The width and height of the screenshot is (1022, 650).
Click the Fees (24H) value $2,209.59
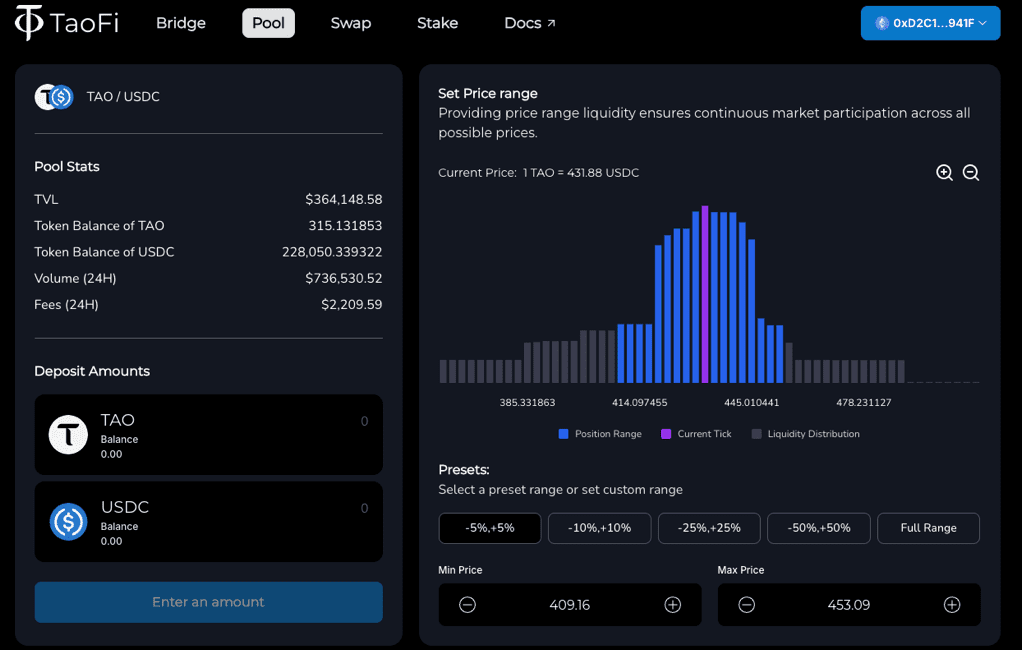click(351, 304)
